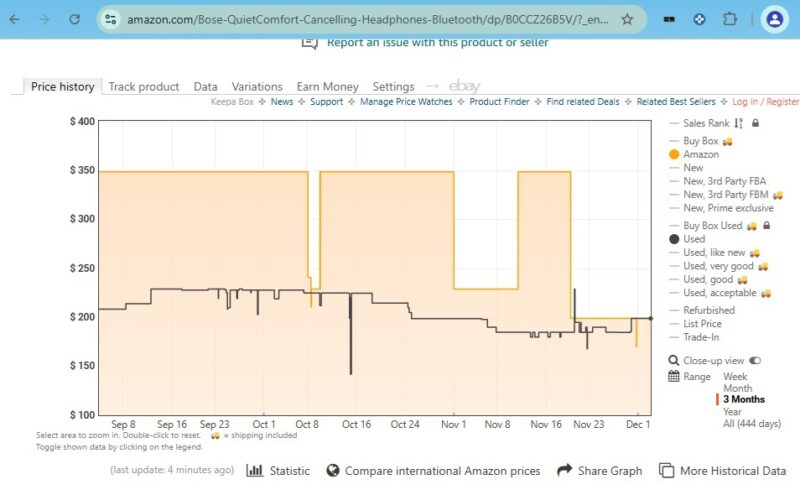Toggle Buy Box Used series
800x495 pixels.
pyautogui.click(x=713, y=226)
